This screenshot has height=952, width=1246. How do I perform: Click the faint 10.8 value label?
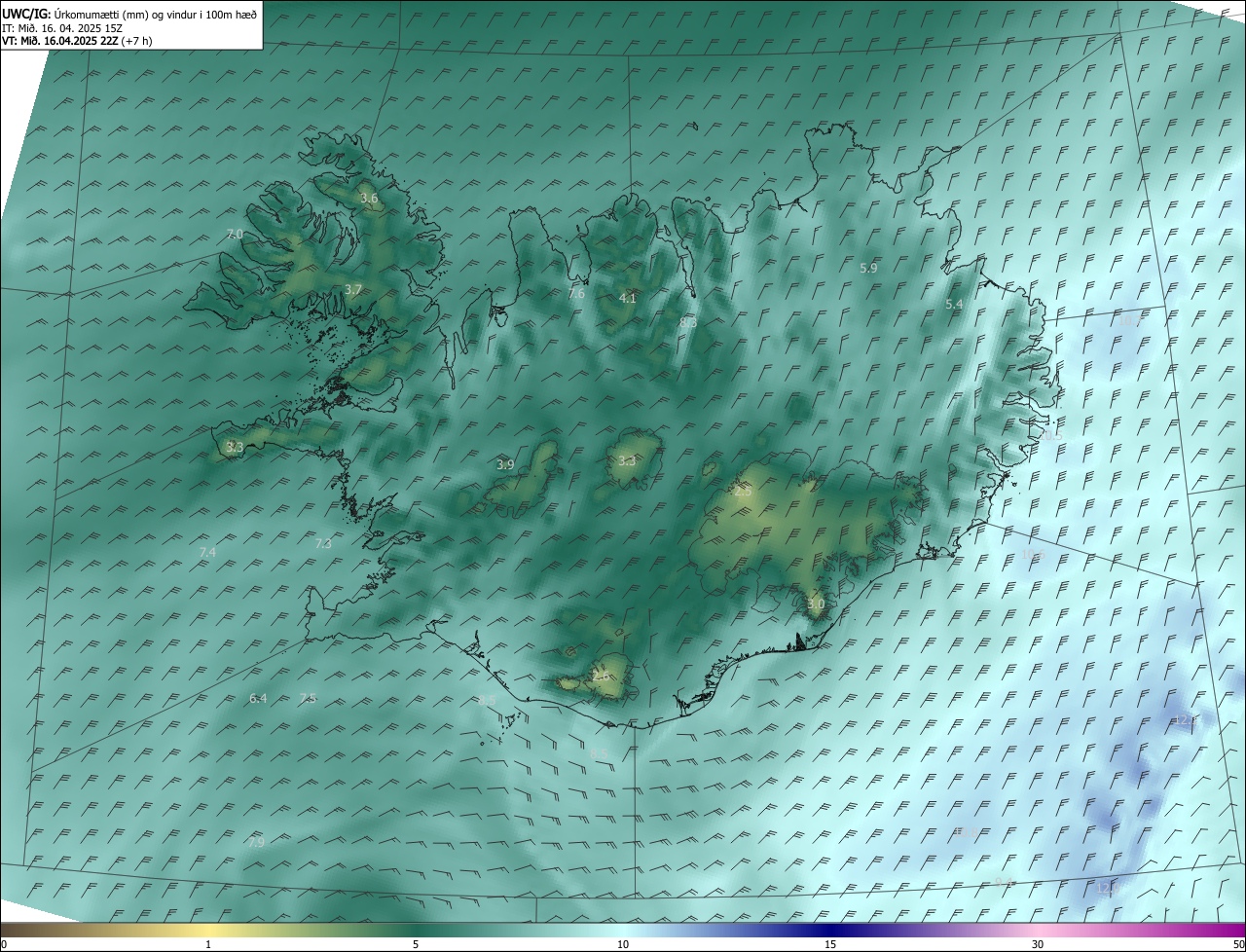(968, 832)
